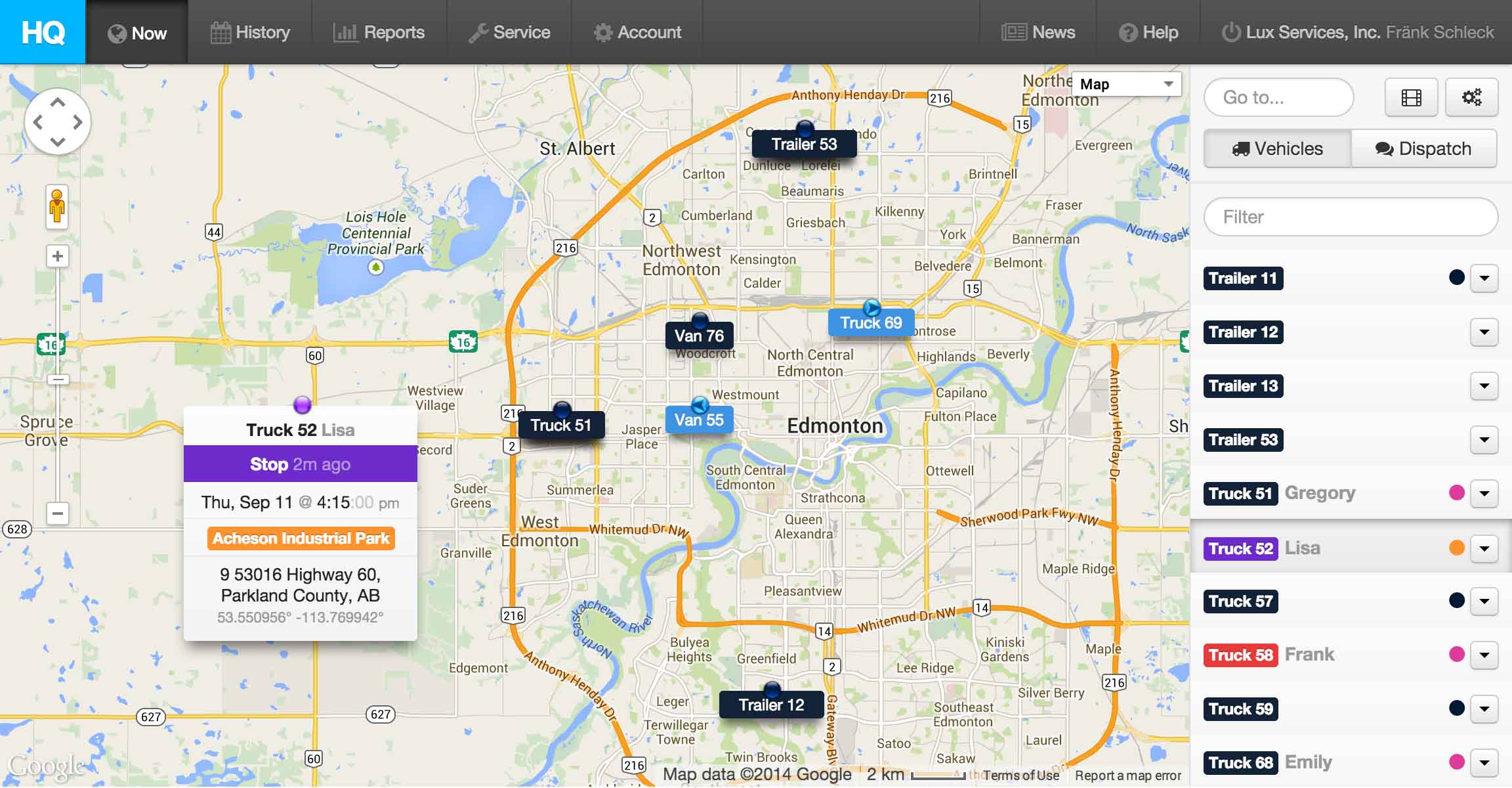The image size is (1512, 788).
Task: Expand the Trailer 53 dropdown in the sidebar
Action: coord(1485,440)
